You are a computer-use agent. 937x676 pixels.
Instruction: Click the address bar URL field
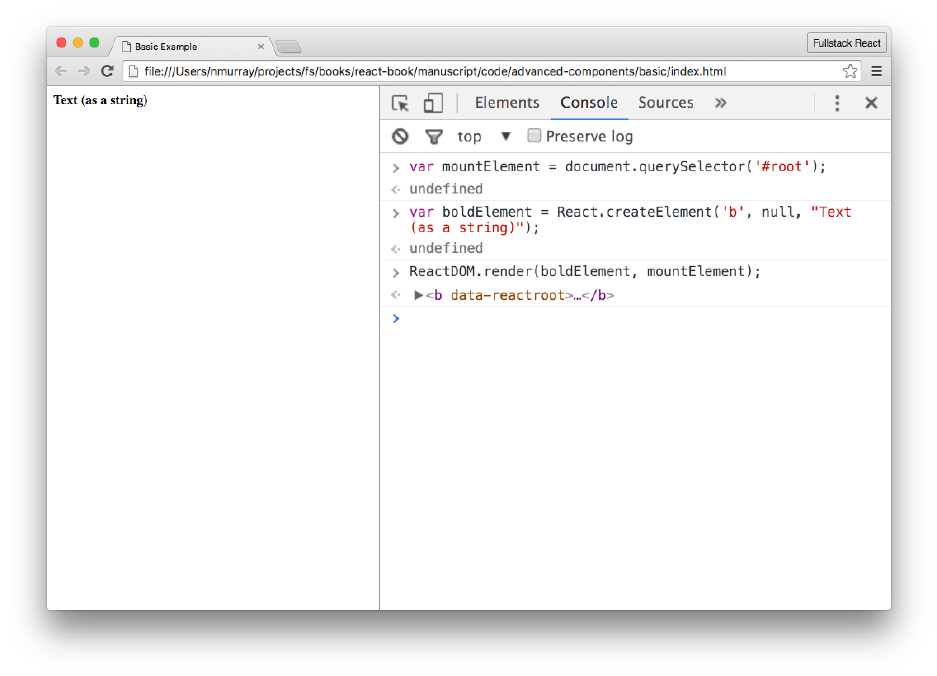click(x=480, y=71)
